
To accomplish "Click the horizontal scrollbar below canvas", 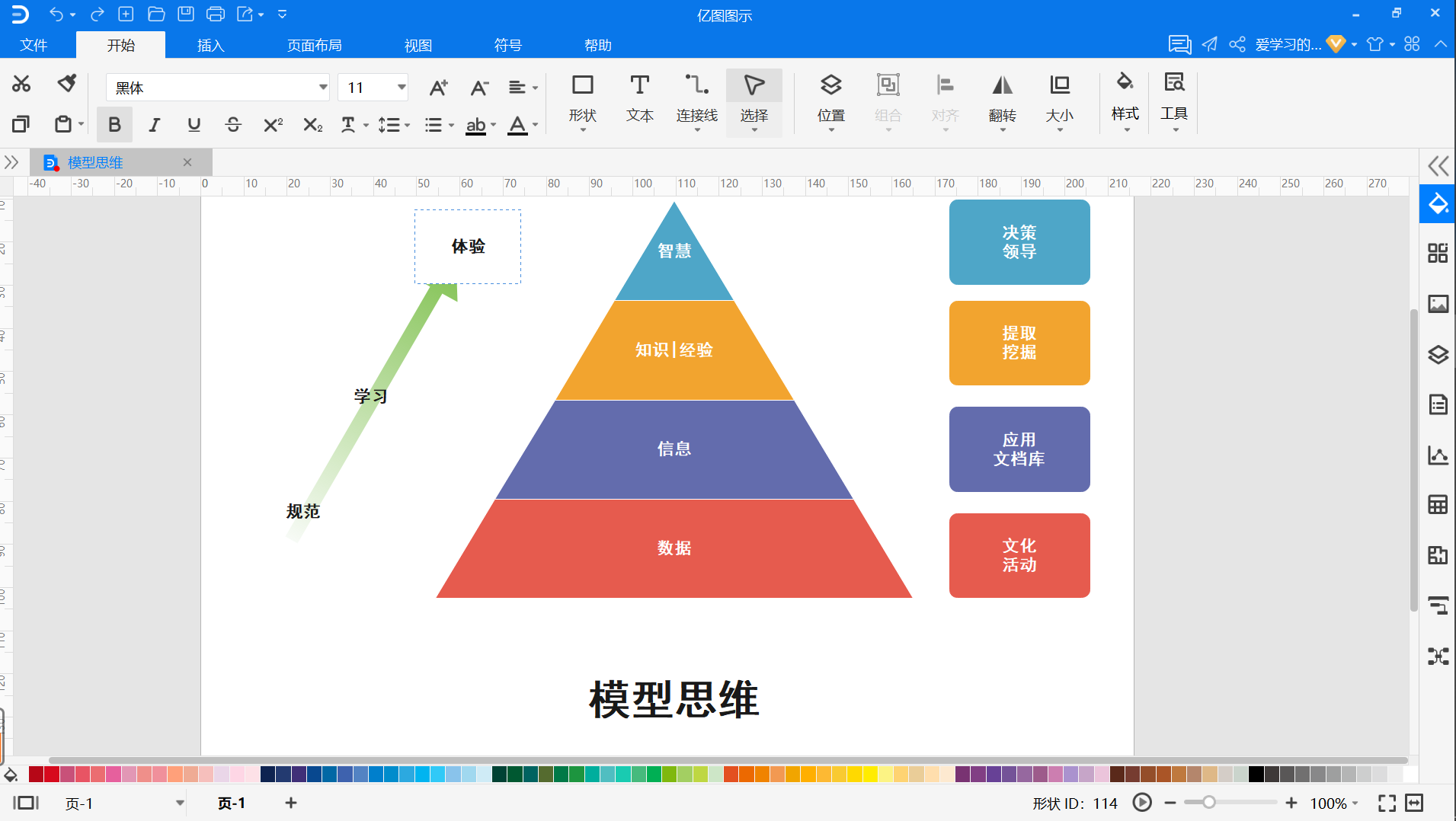I will coord(728,760).
